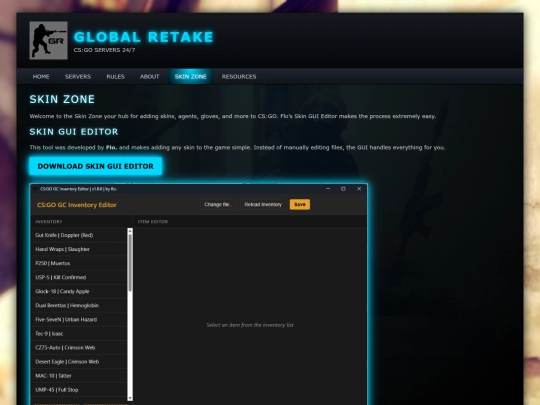
Task: Click the inventory scrollbar down arrow
Action: pos(130,398)
